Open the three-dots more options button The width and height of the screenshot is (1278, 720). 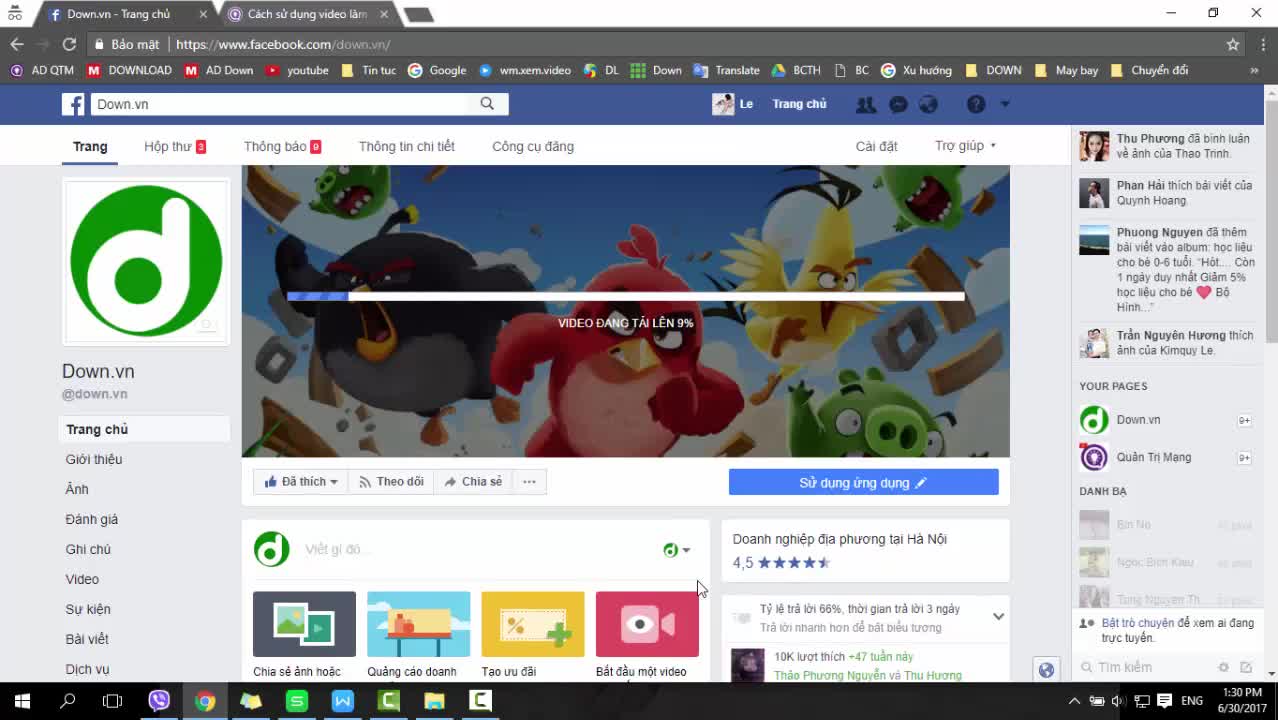pos(529,482)
